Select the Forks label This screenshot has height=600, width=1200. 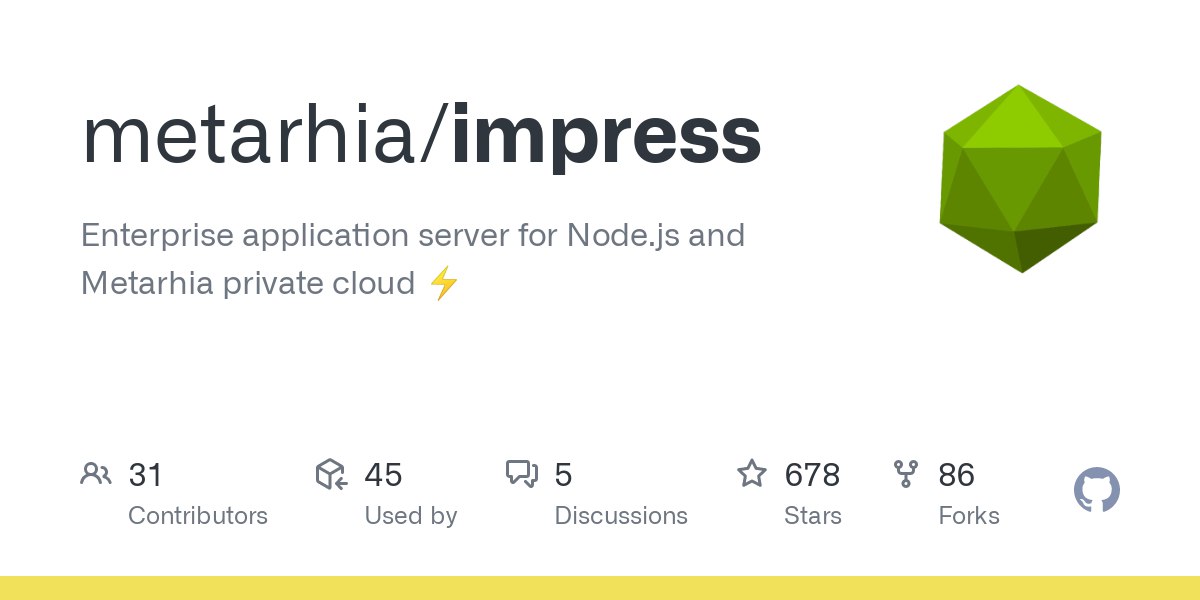coord(969,516)
